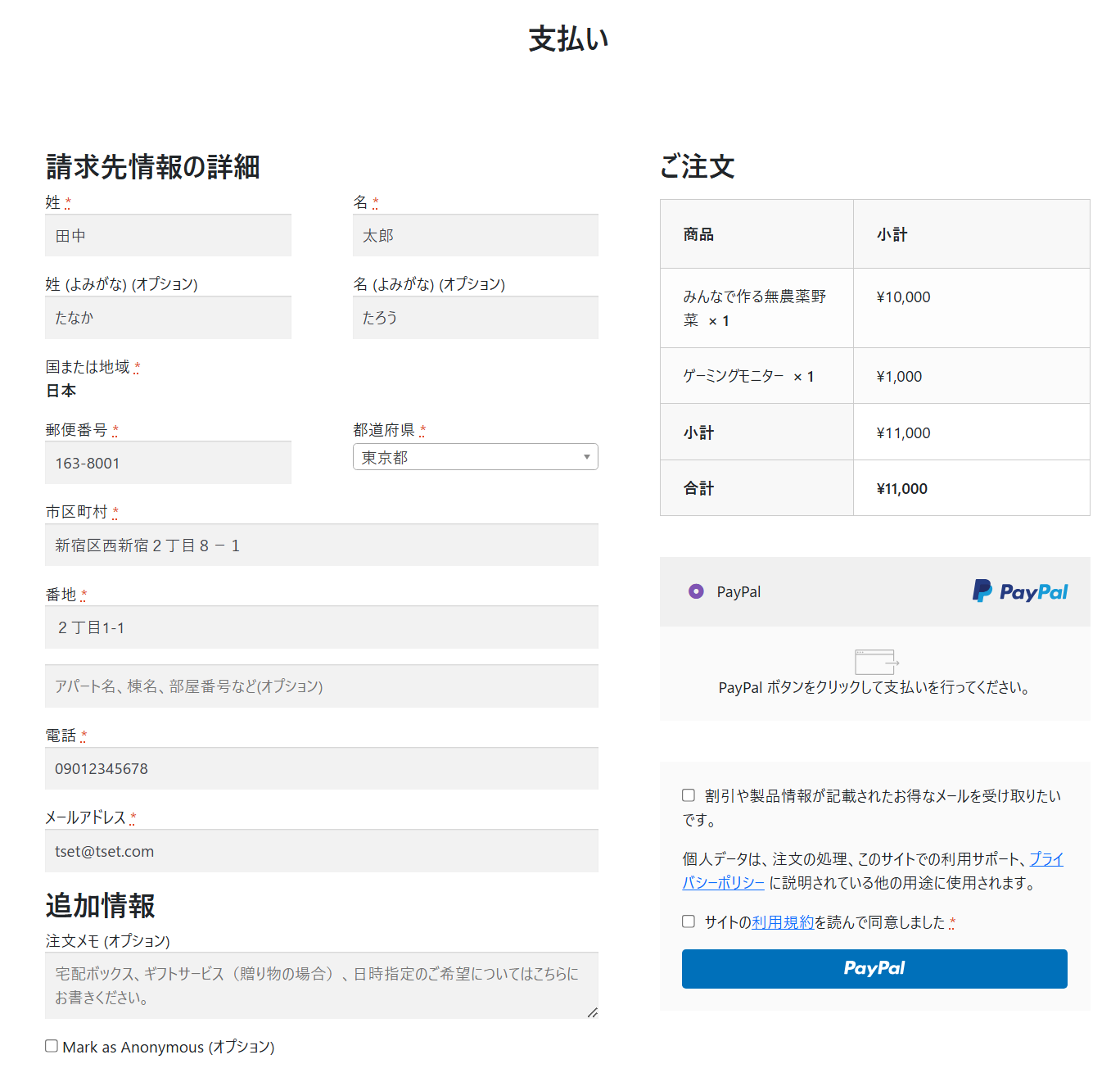Toggle the Mark as Anonymous checkbox
Screen dimensions: 1120x1082
coord(52,1046)
